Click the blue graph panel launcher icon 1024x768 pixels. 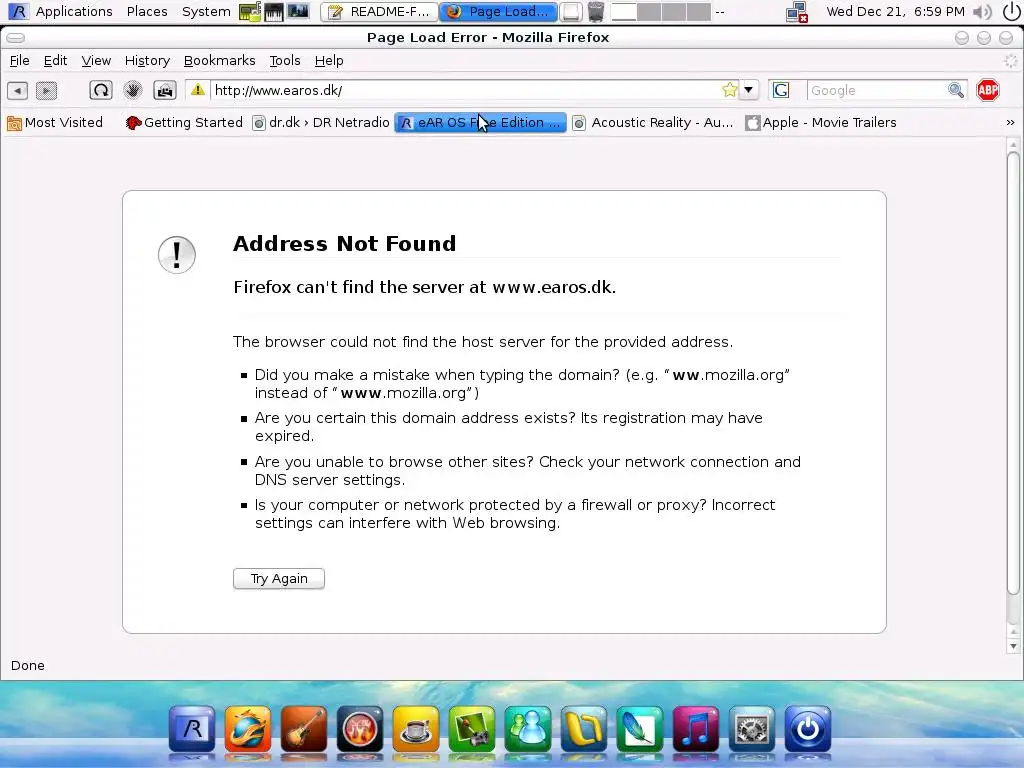298,12
